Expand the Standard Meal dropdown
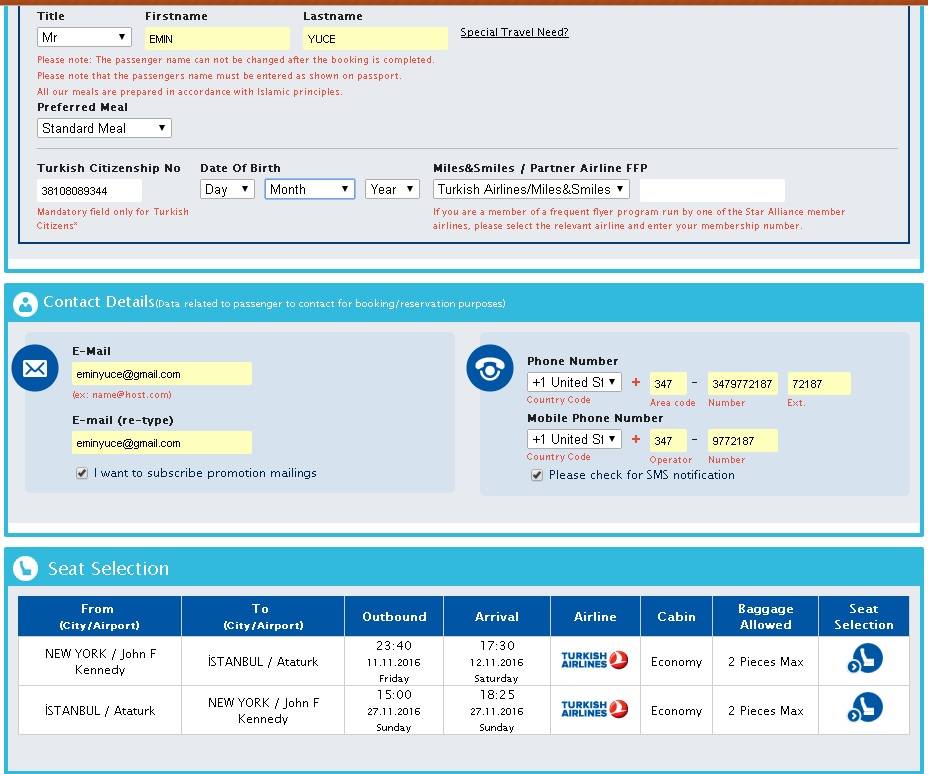The height and width of the screenshot is (774, 928). point(104,128)
